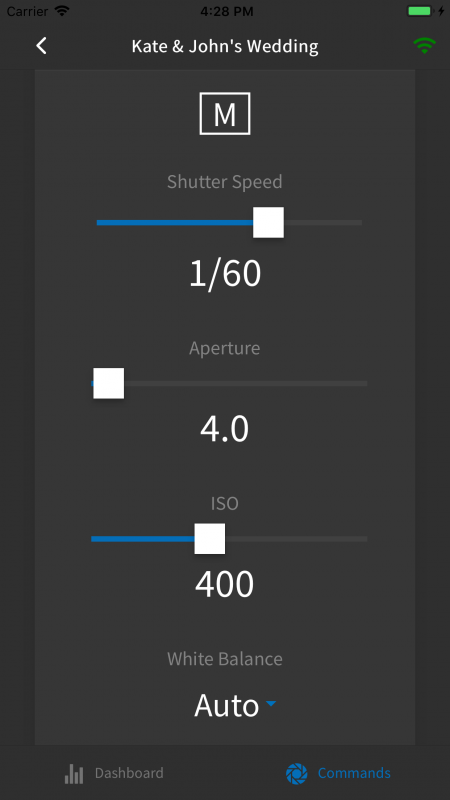Switch to the Dashboard tab
Image resolution: width=450 pixels, height=800 pixels.
point(114,773)
